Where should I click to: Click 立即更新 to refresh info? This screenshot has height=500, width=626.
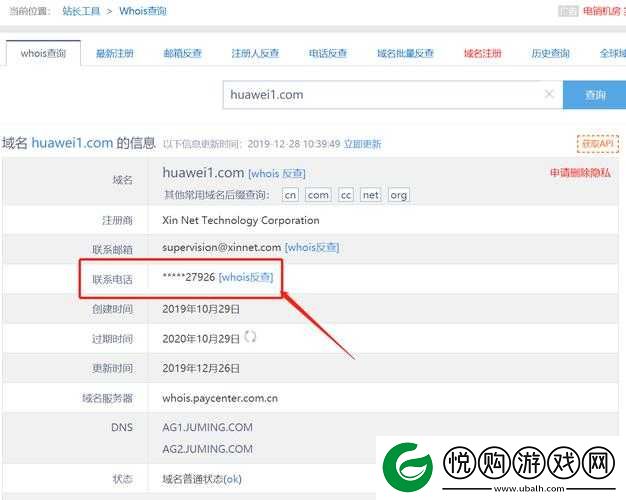pos(363,144)
